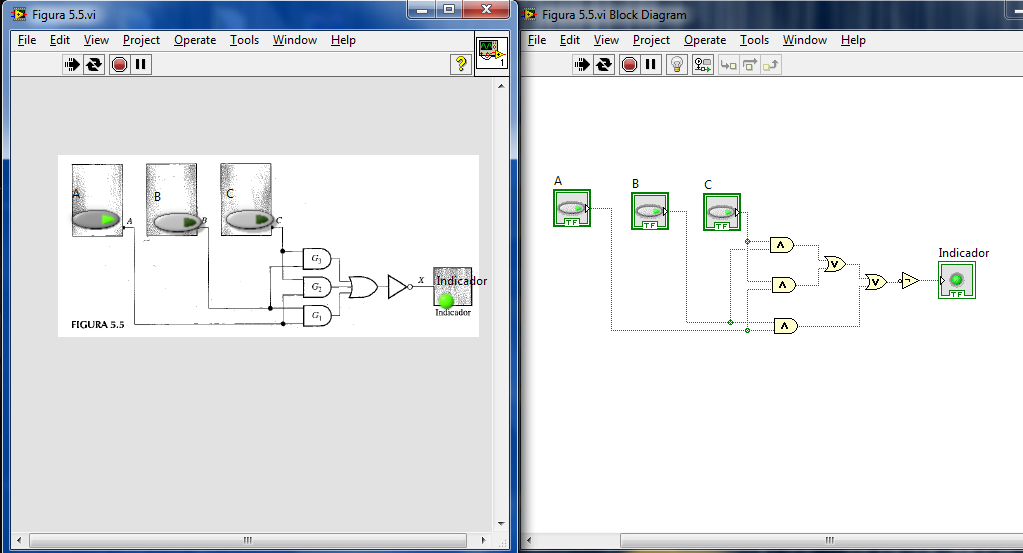Click front panel horizontal scrollbar right arrow
Screen dimensions: 1023x553
(483, 540)
